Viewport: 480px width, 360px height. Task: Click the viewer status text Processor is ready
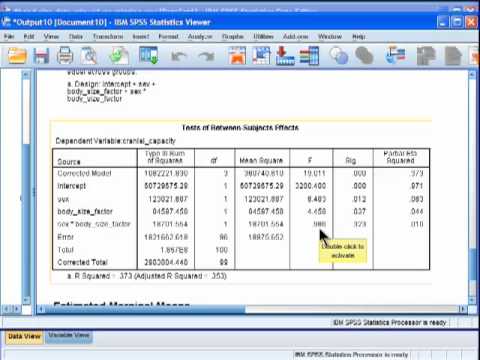coord(390,322)
